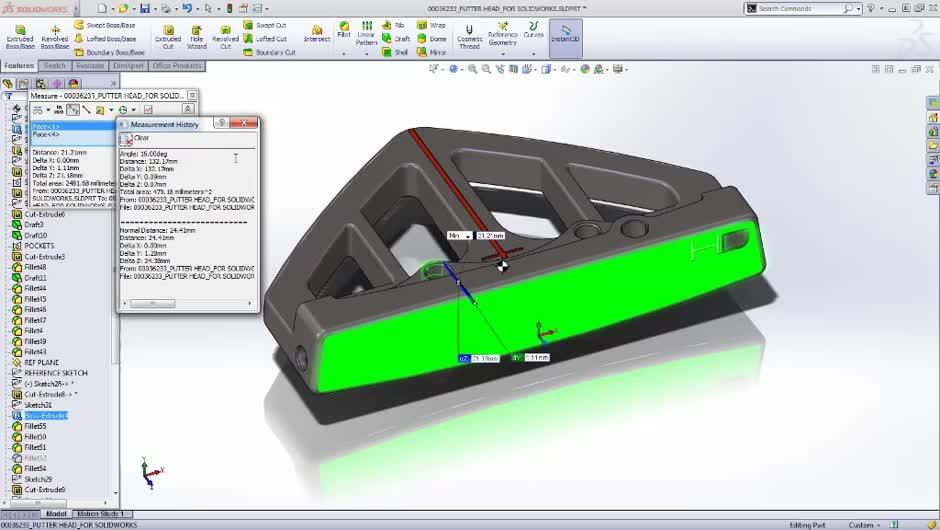Viewport: 940px width, 530px height.
Task: Toggle the Instant3D button
Action: [565, 37]
